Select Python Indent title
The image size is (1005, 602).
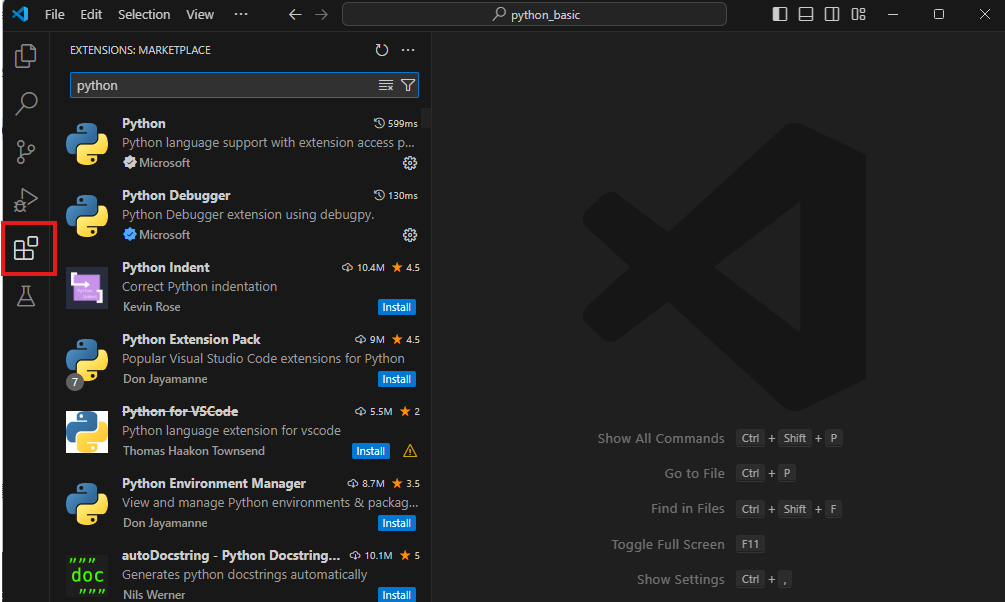tap(166, 267)
